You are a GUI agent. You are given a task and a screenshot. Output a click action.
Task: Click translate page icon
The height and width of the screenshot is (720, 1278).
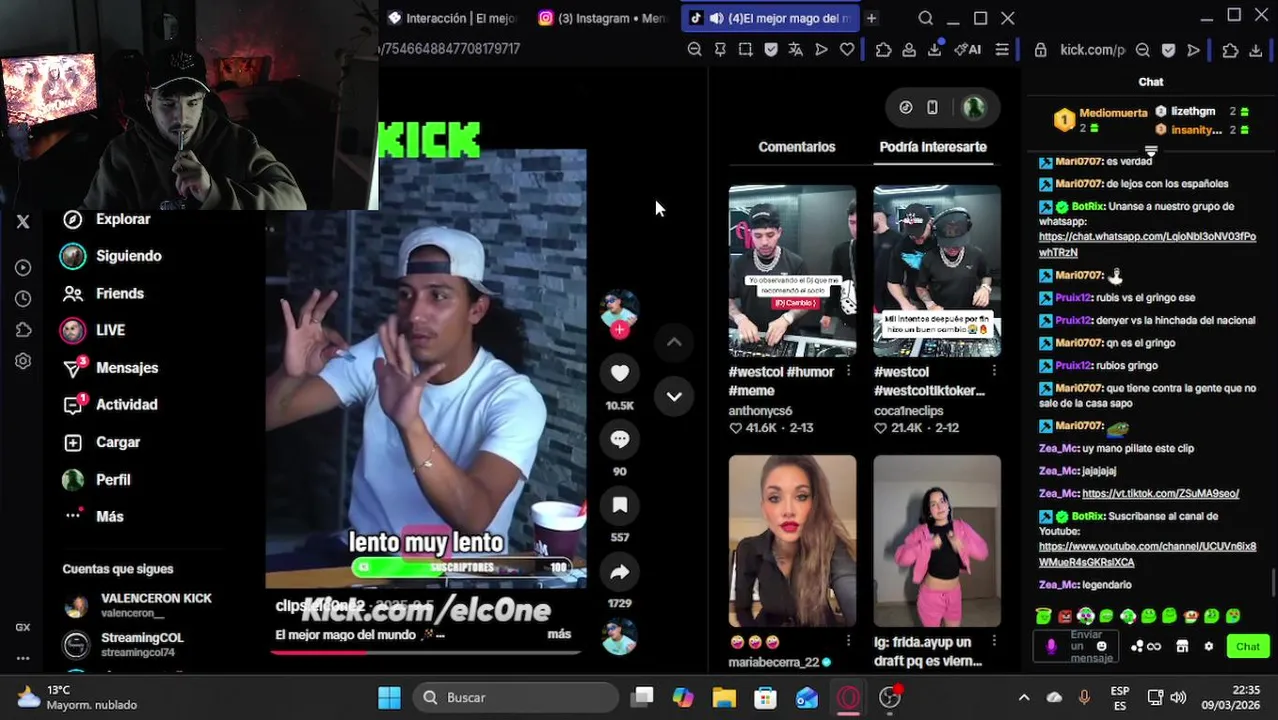[795, 49]
